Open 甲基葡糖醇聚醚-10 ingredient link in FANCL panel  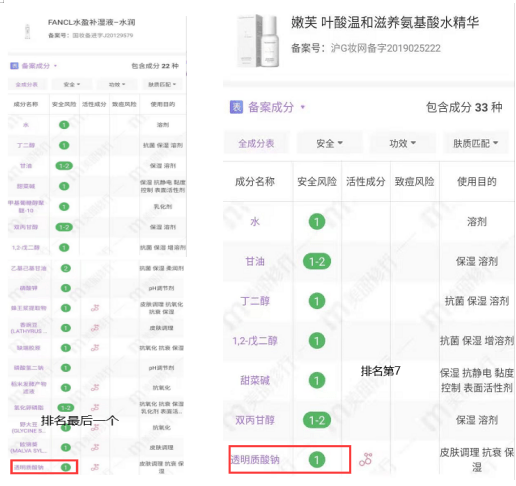[x=26, y=207]
